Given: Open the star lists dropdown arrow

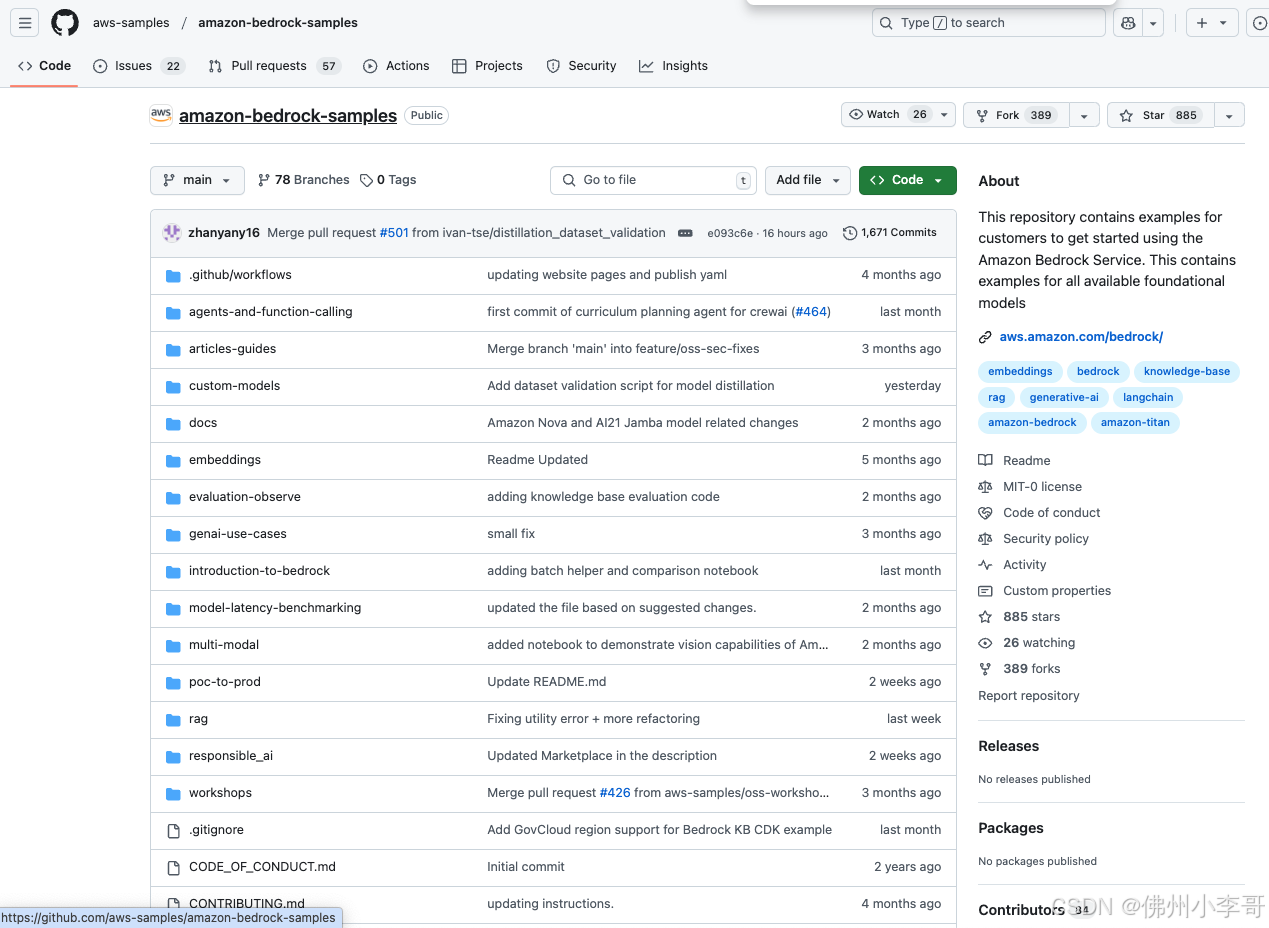Looking at the screenshot, I should (1229, 116).
